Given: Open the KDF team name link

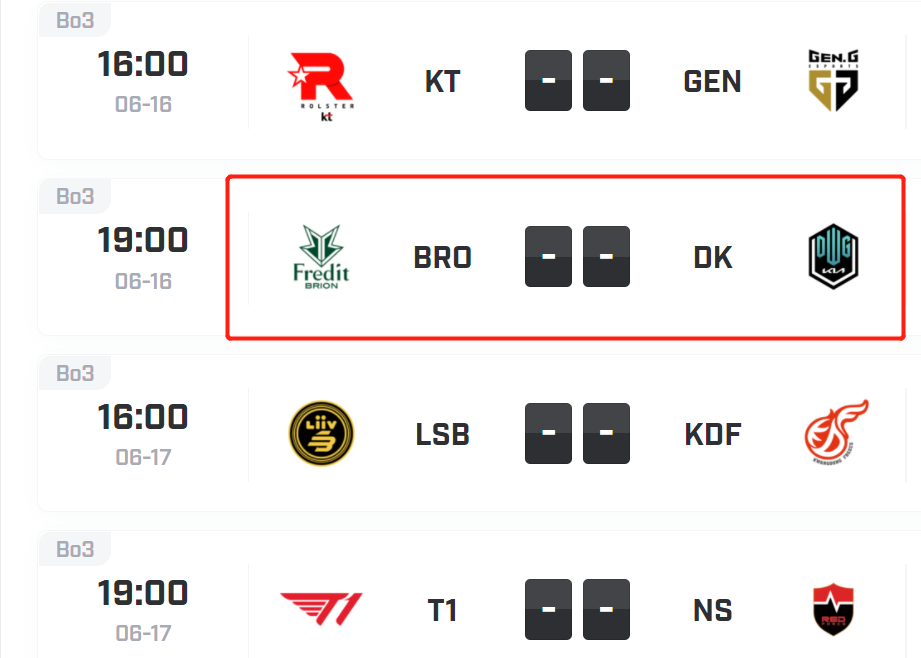Looking at the screenshot, I should 712,434.
